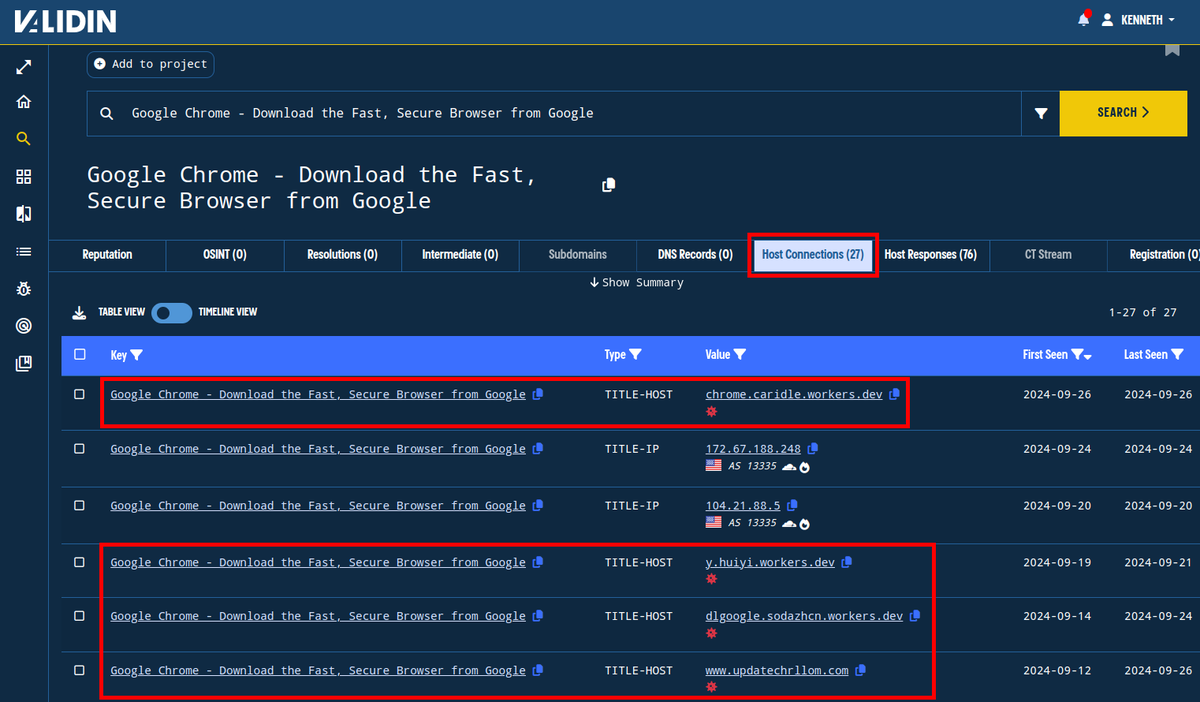Image resolution: width=1200 pixels, height=702 pixels.
Task: Open the search icon in sidebar
Action: (x=24, y=139)
